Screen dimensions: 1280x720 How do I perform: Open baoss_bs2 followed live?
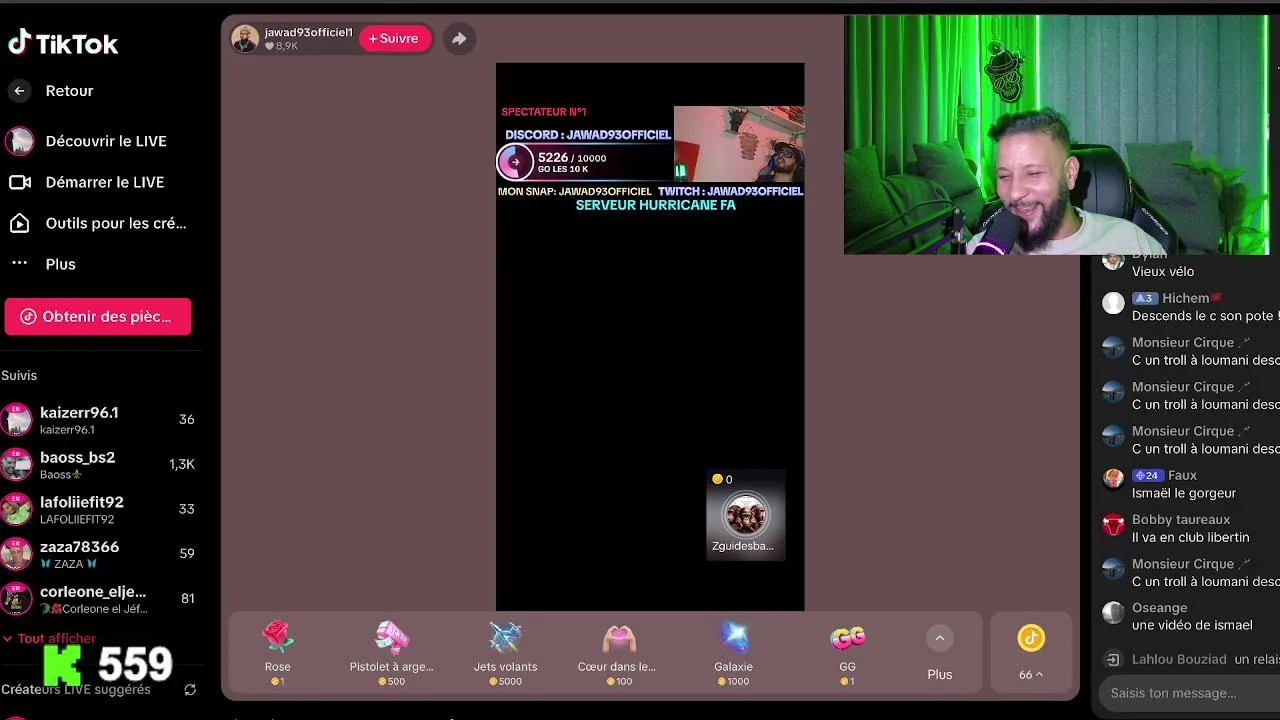100,465
